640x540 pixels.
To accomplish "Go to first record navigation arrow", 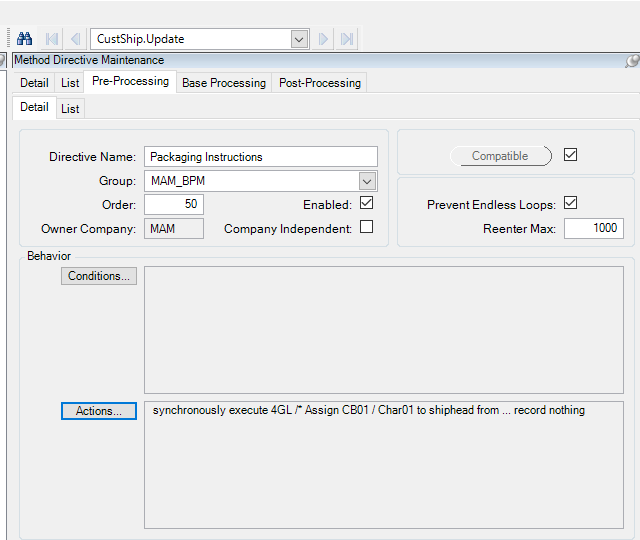I will coord(52,39).
